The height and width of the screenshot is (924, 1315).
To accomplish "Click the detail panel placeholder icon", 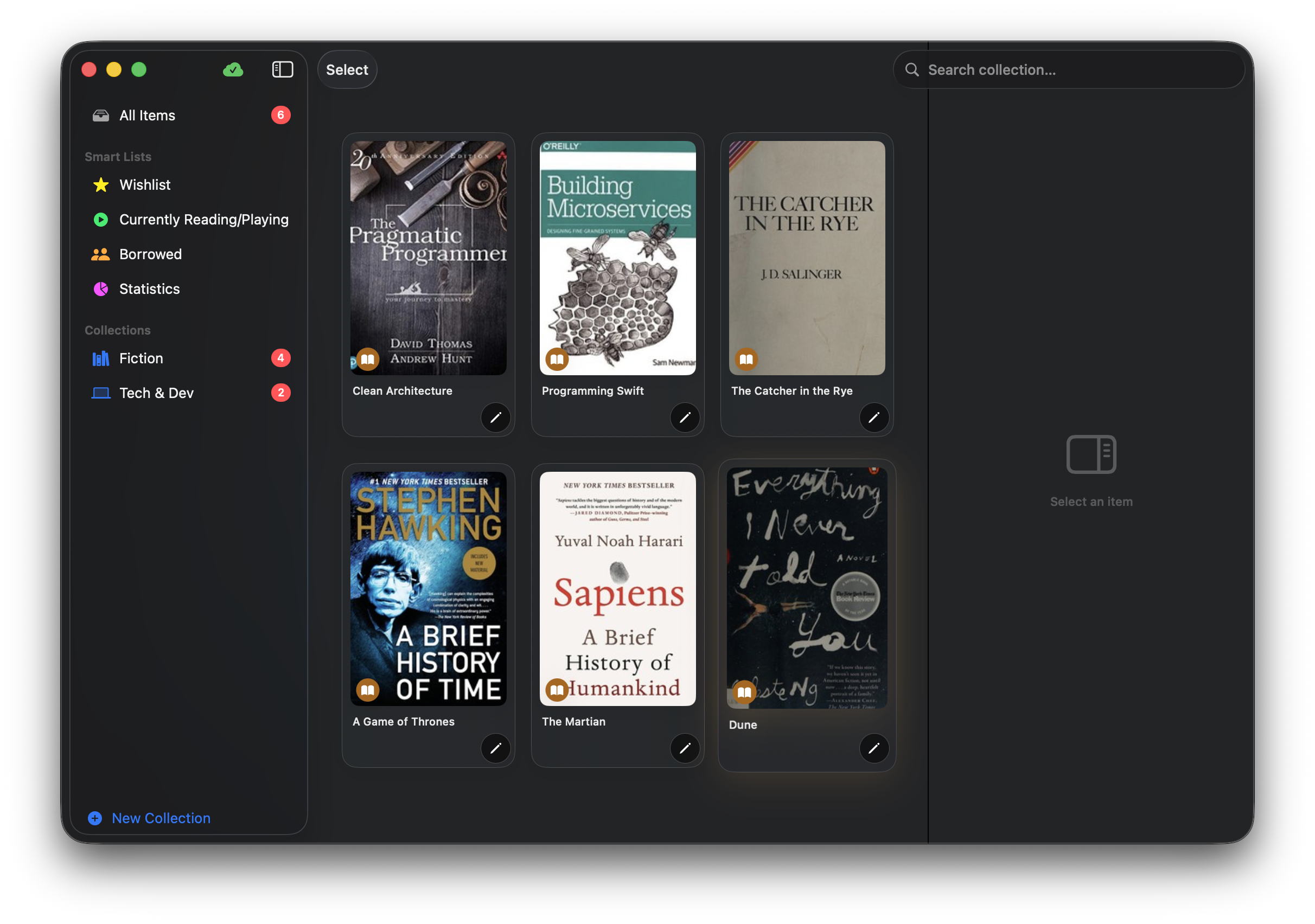I will pyautogui.click(x=1091, y=454).
